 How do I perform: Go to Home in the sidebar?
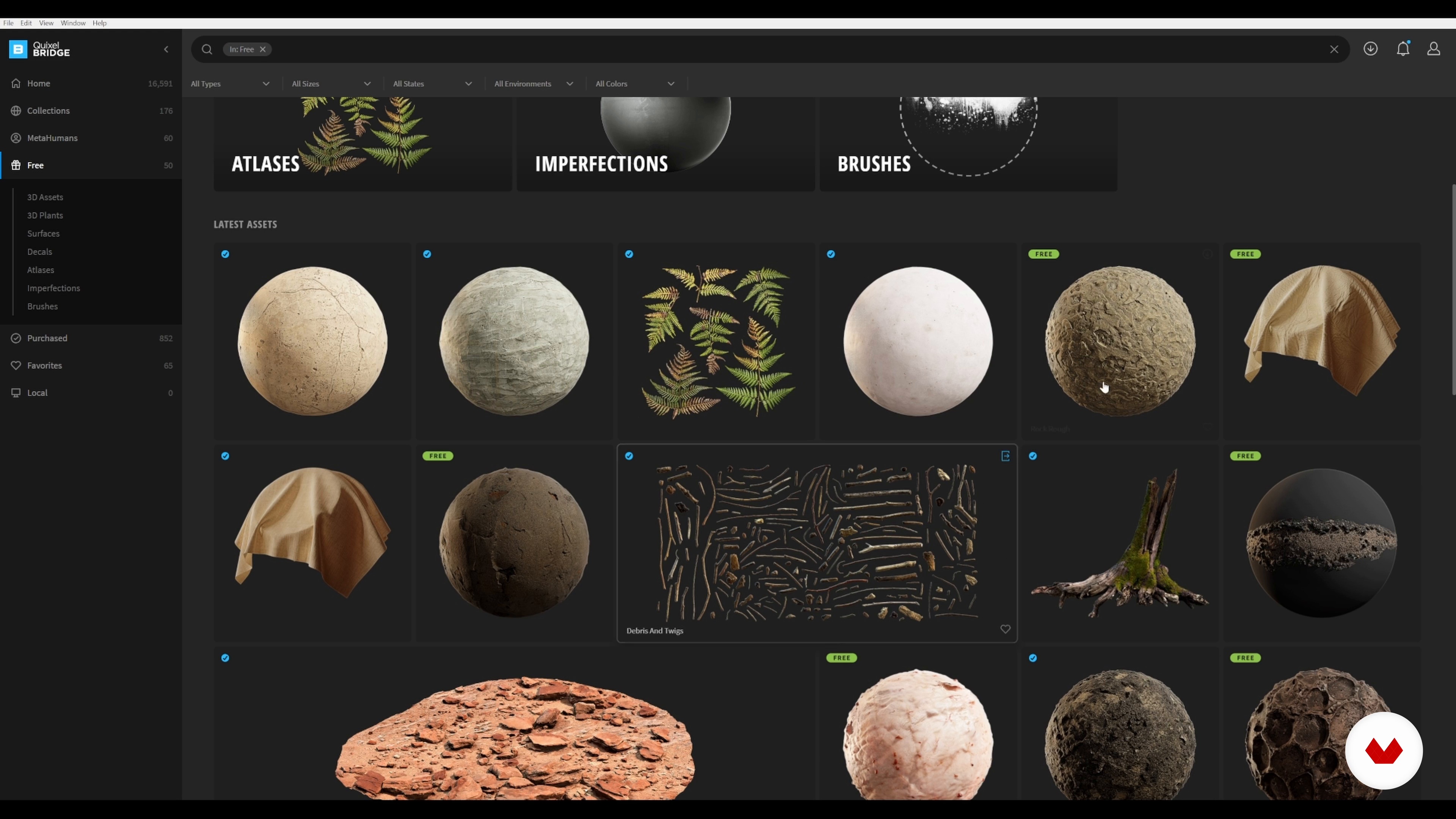pyautogui.click(x=91, y=83)
